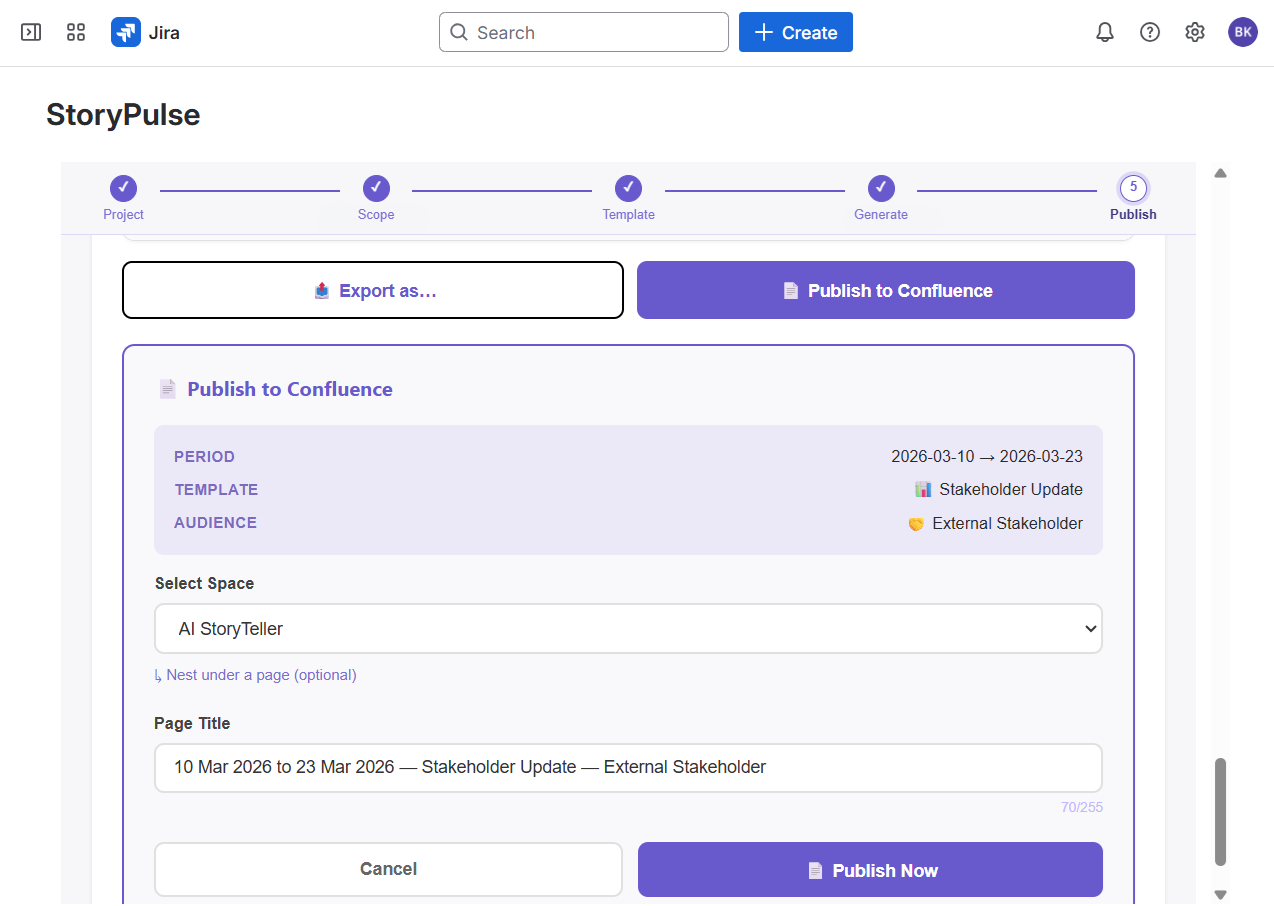Open the BK profile avatar
1274x906 pixels.
(1243, 32)
